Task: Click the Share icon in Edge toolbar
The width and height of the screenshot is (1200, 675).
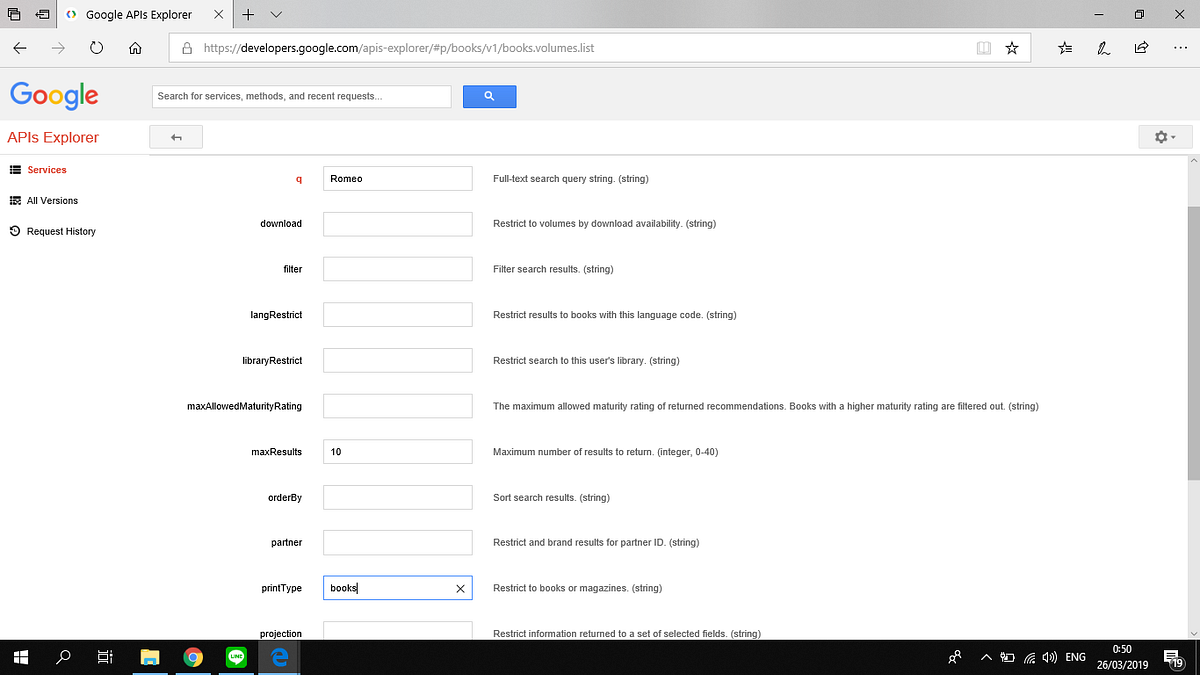Action: coord(1142,46)
